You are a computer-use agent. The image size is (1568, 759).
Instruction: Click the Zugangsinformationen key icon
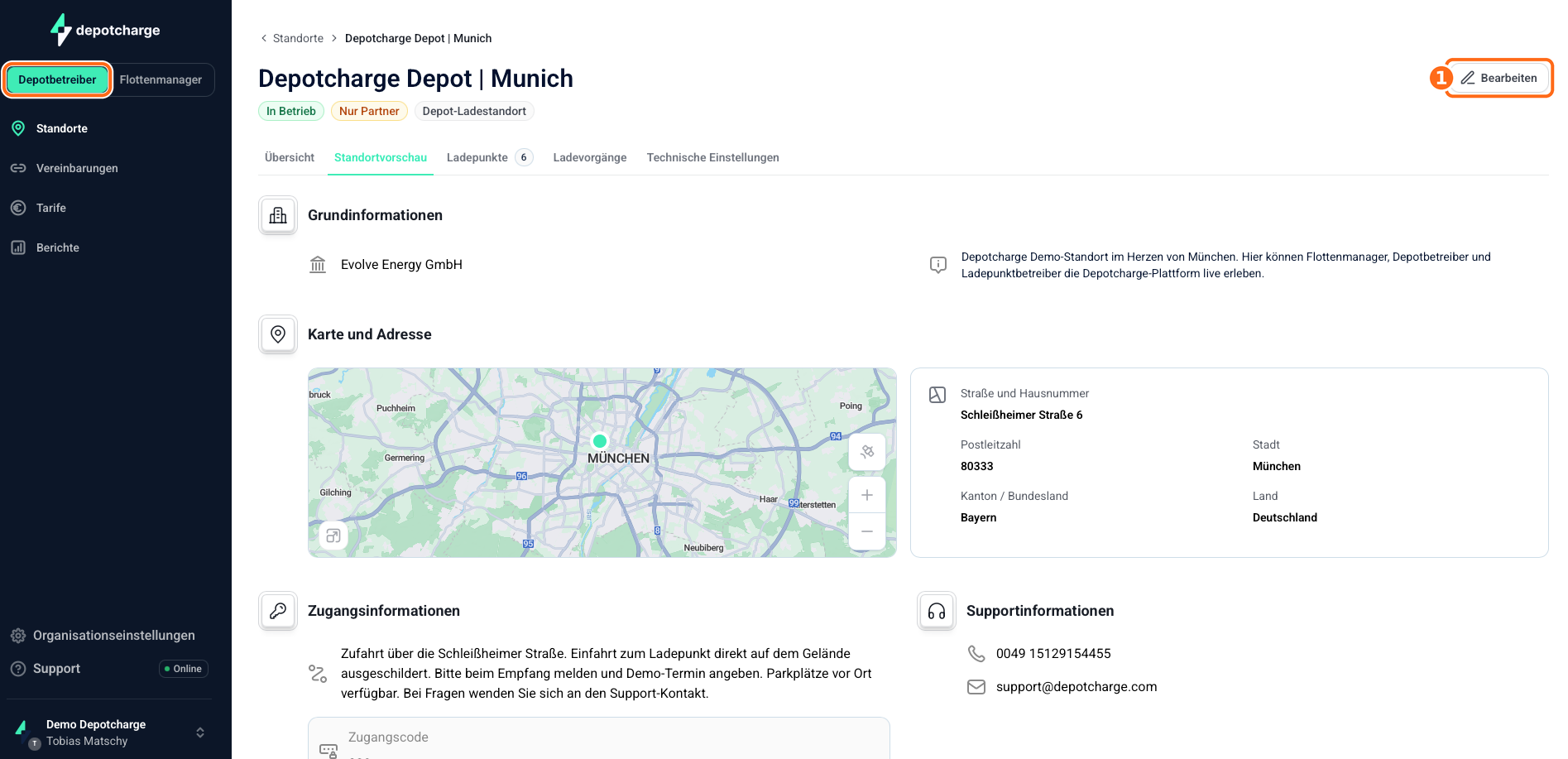pyautogui.click(x=278, y=611)
